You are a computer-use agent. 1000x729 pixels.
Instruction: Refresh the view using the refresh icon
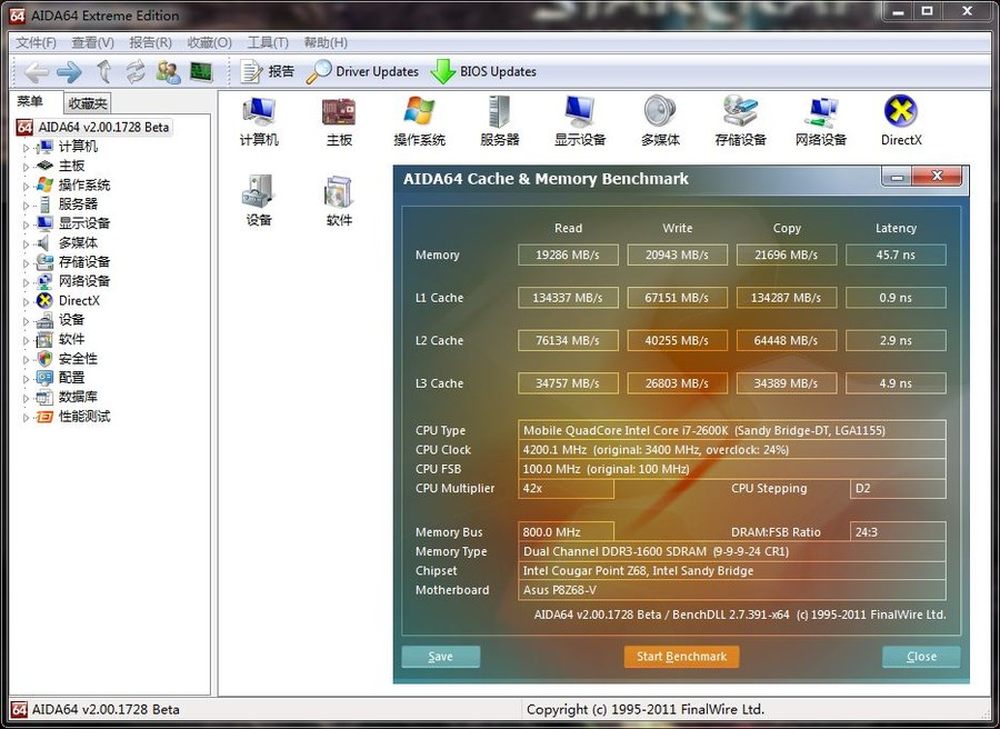coord(135,71)
